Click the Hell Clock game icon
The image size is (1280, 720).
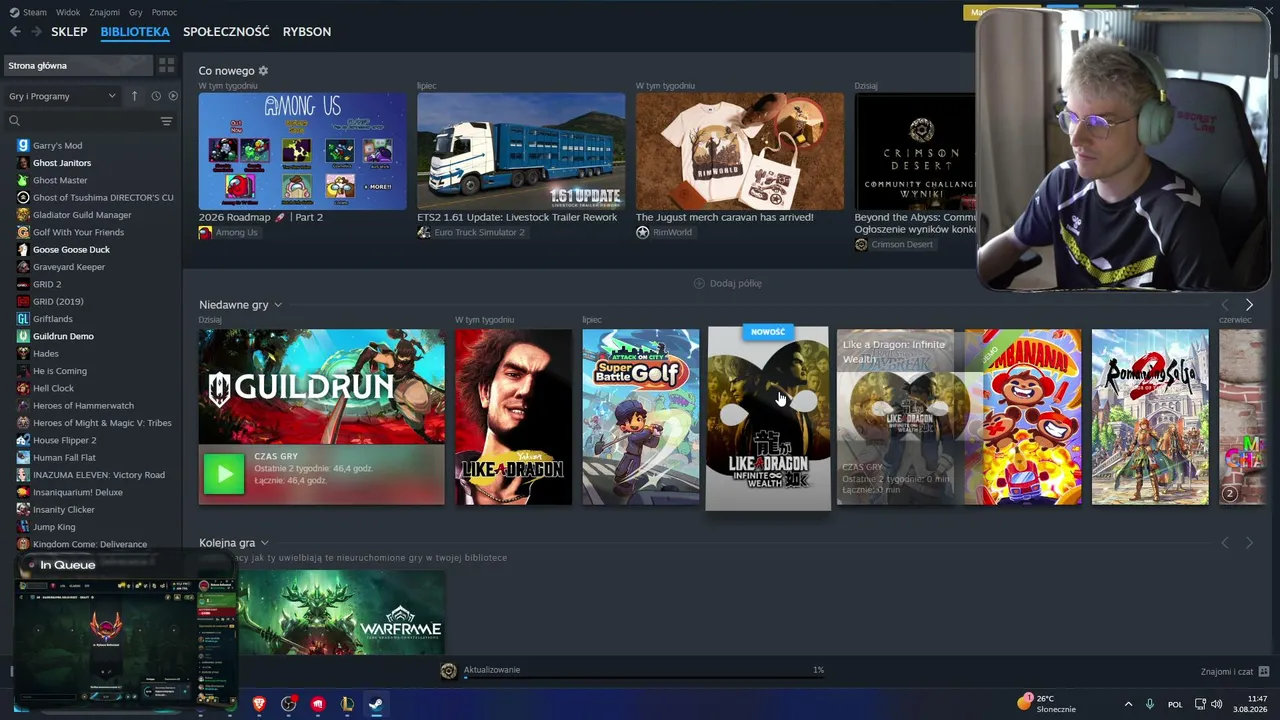click(x=23, y=388)
